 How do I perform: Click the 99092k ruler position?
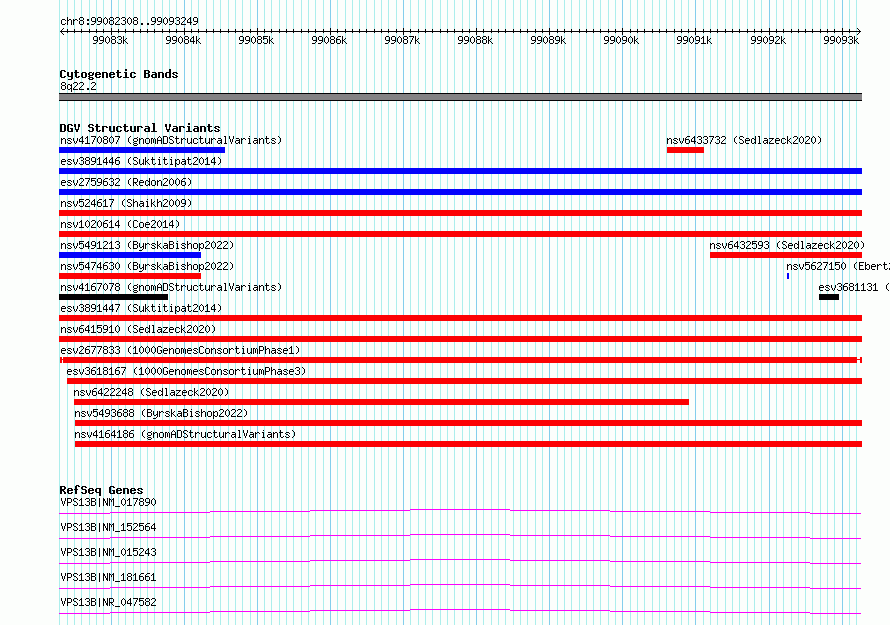point(768,40)
